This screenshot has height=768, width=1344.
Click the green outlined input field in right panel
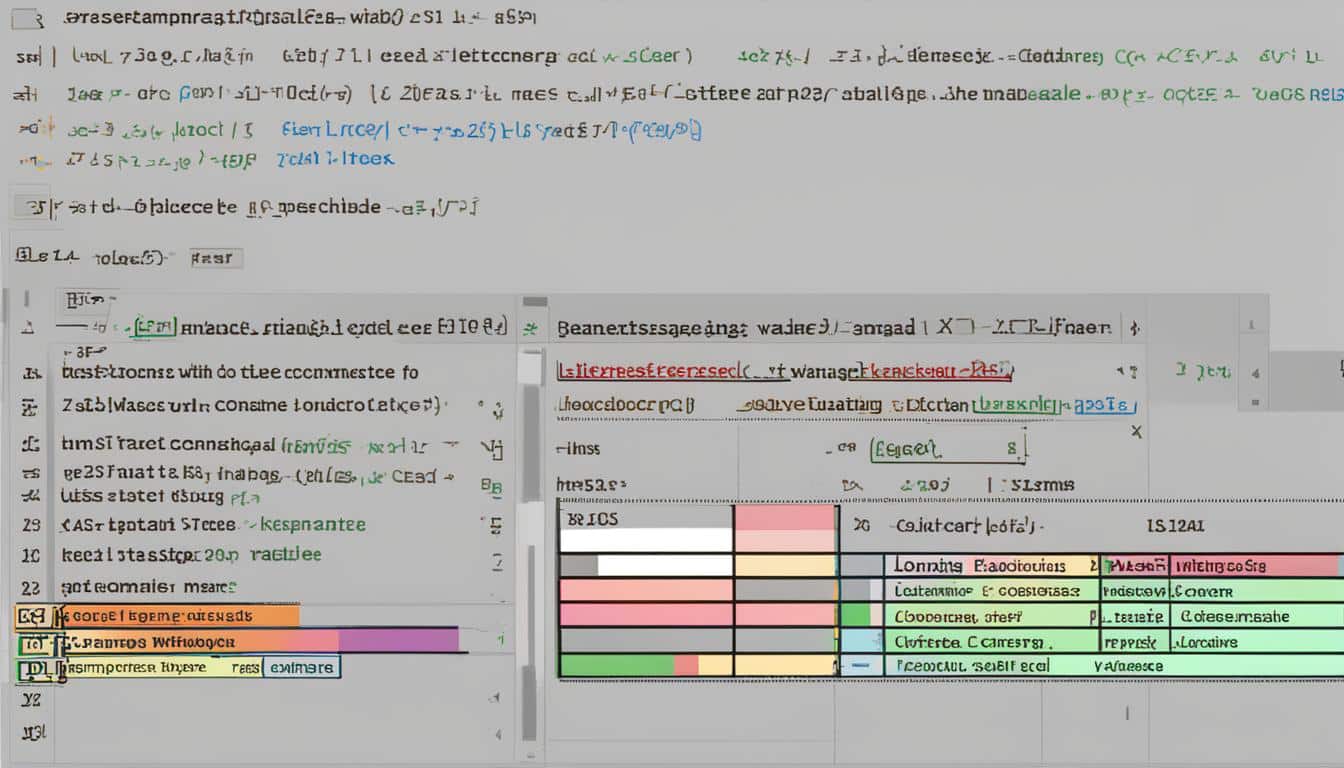[x=948, y=450]
